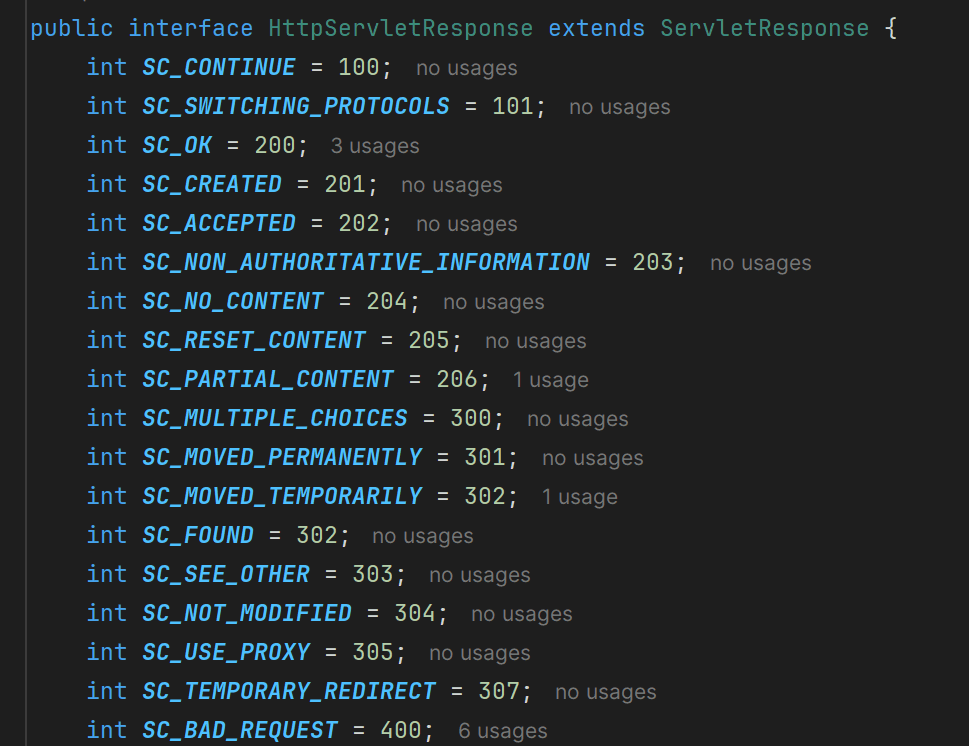Click the SC_MULTIPLE_CHOICES constant

[275, 419]
